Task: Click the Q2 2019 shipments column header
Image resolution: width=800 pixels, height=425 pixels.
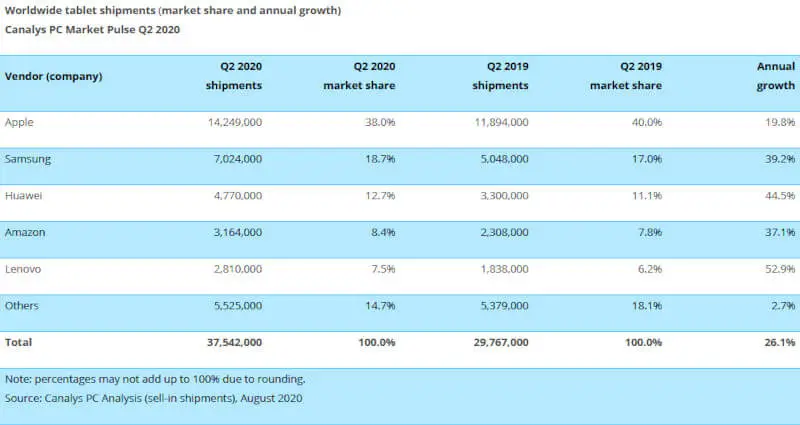Action: coord(501,77)
